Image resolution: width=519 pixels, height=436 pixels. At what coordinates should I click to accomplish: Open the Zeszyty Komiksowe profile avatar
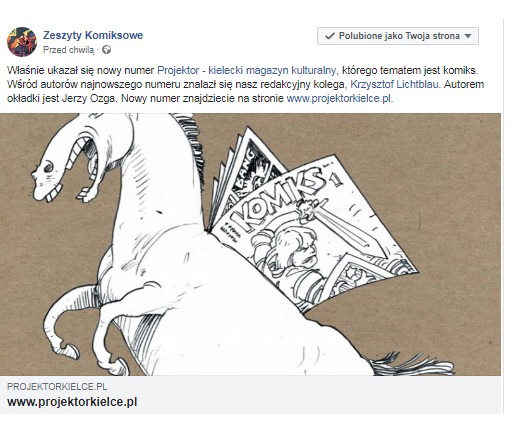click(x=22, y=42)
